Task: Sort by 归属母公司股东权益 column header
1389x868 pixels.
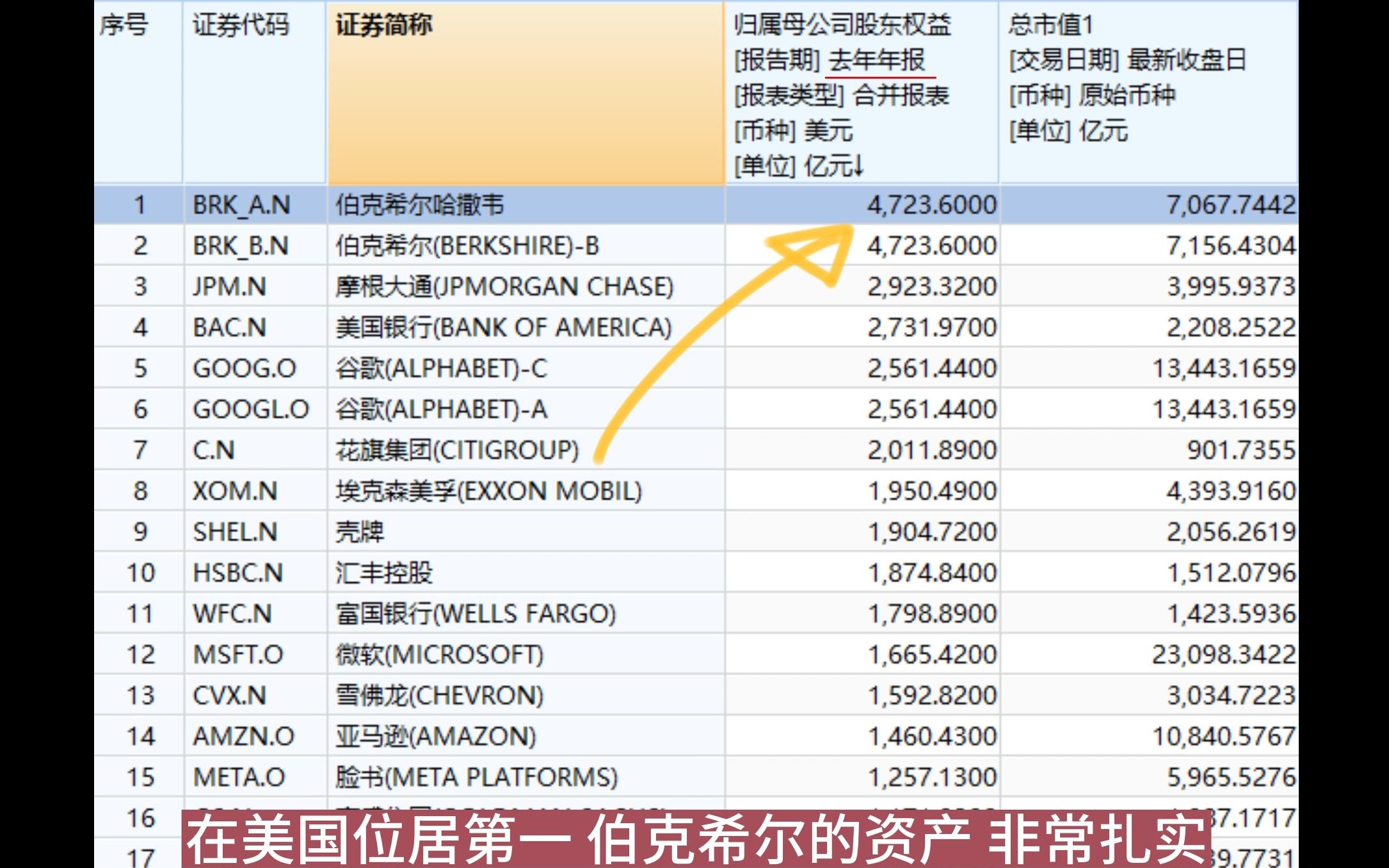Action: click(862, 92)
